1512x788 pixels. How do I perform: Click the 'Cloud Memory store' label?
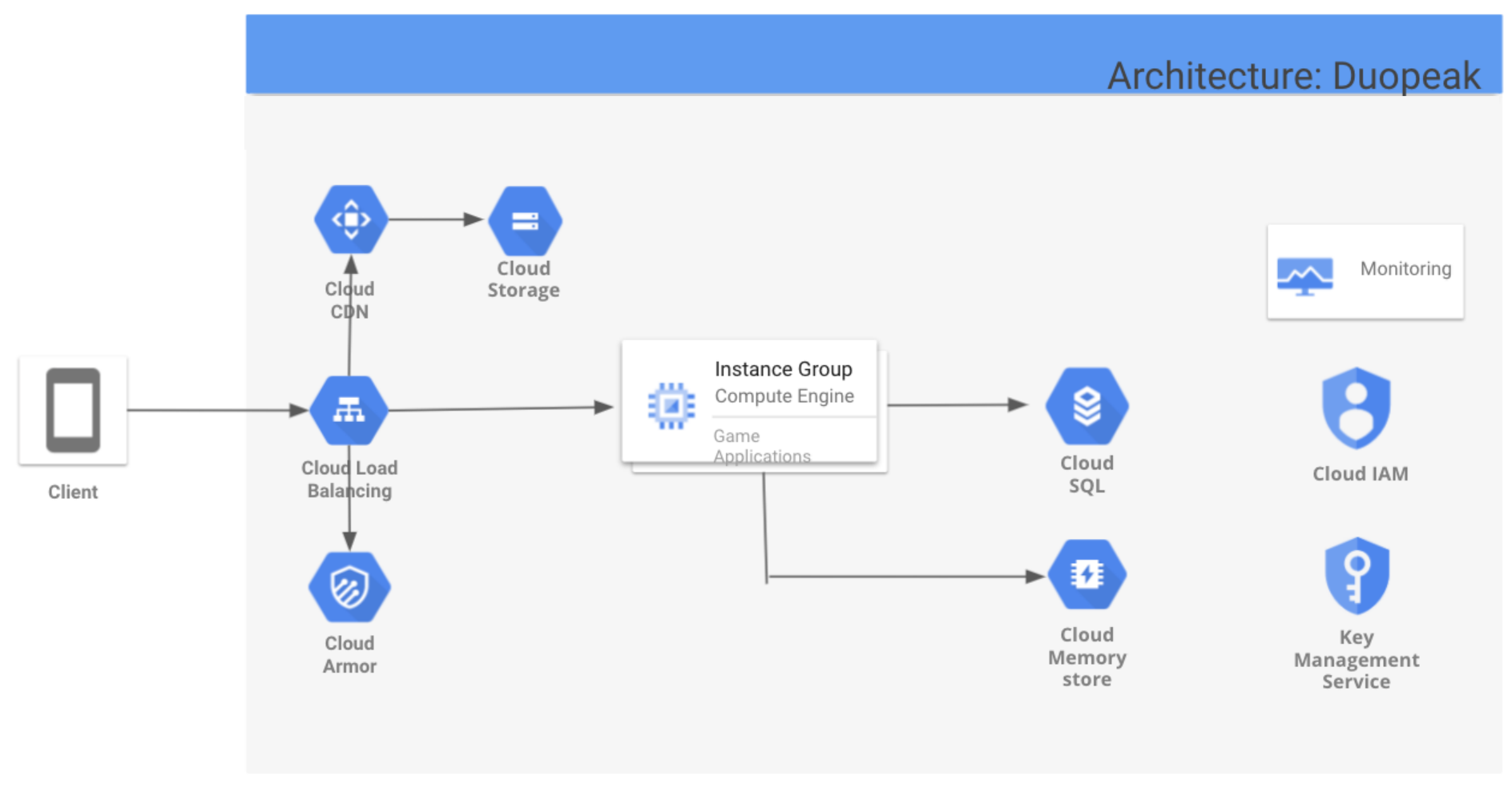point(1087,657)
